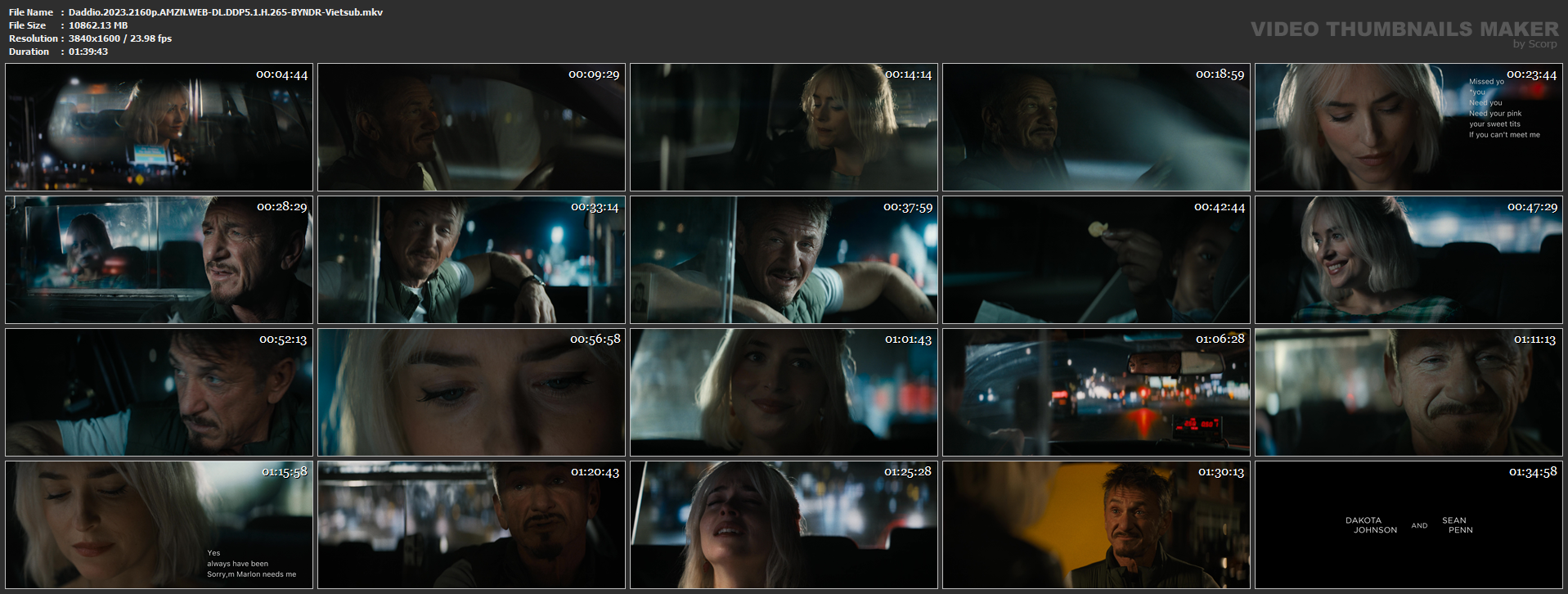Click the 'Duration' header label
The image size is (1568, 594).
[x=29, y=52]
